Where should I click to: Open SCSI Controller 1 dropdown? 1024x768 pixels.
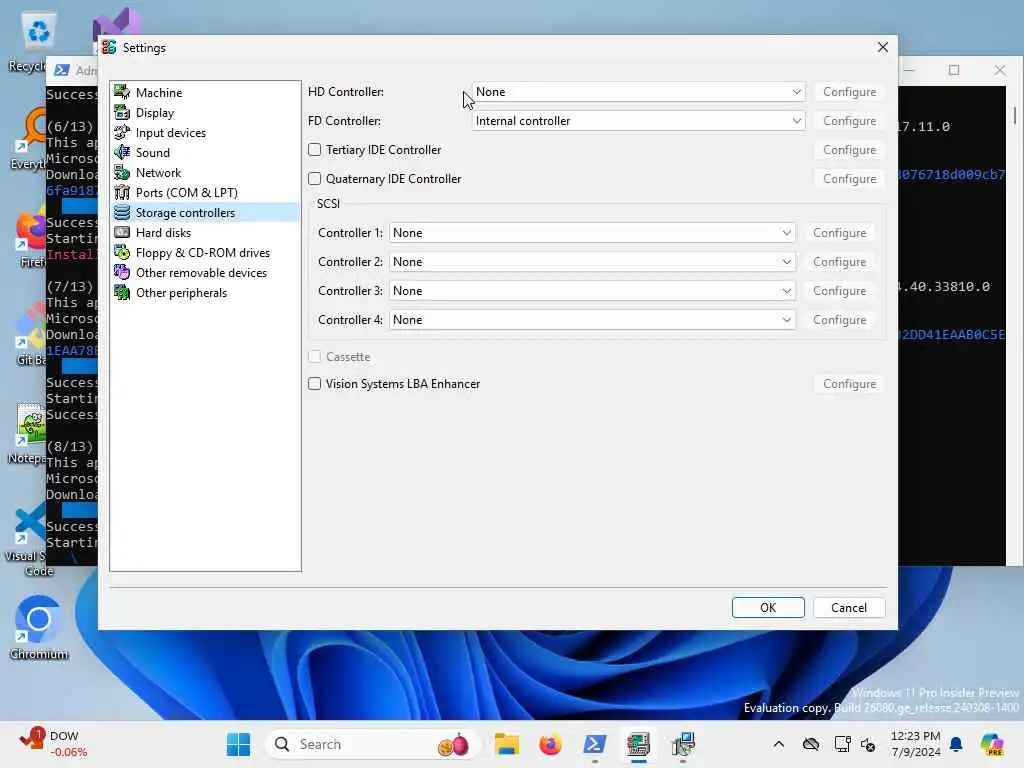point(592,232)
